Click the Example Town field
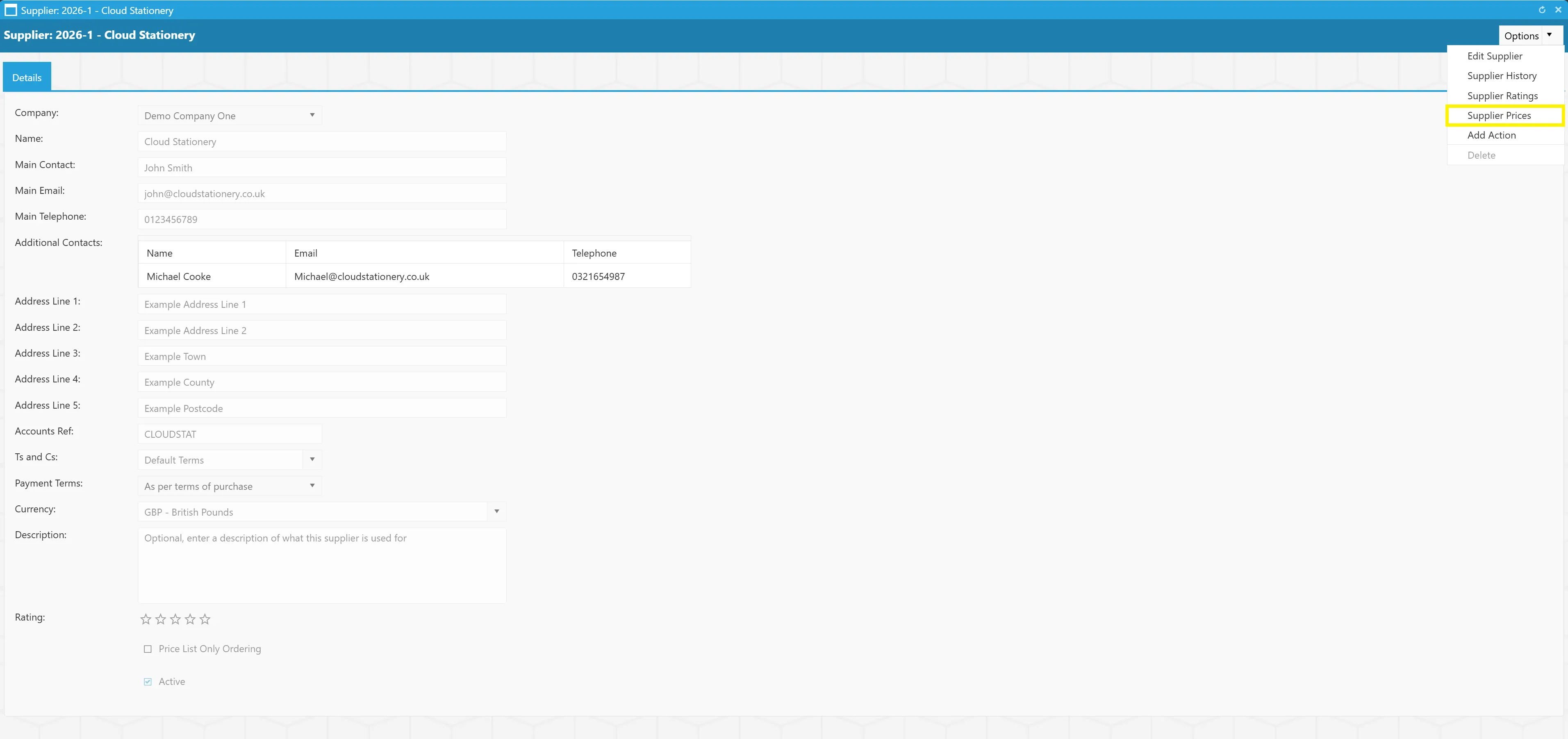 tap(322, 356)
